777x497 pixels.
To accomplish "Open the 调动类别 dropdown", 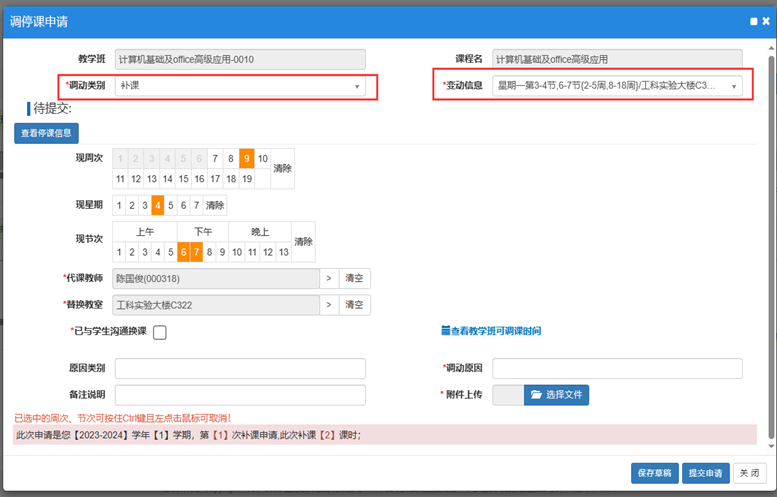I will (x=240, y=87).
